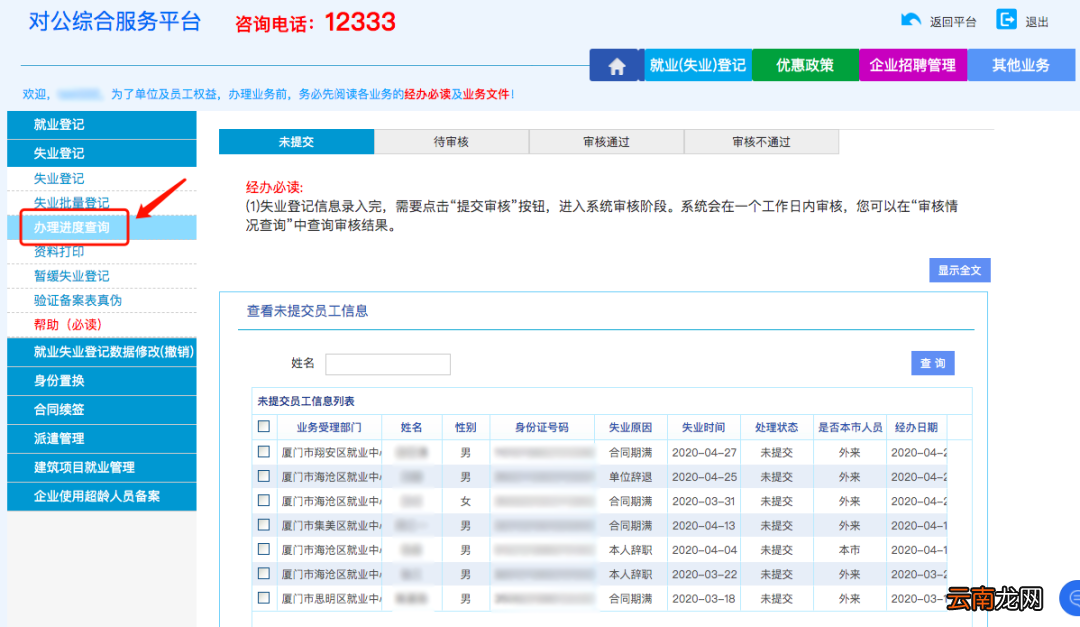
Task: Open the 经办必读 red link
Action: [427, 94]
